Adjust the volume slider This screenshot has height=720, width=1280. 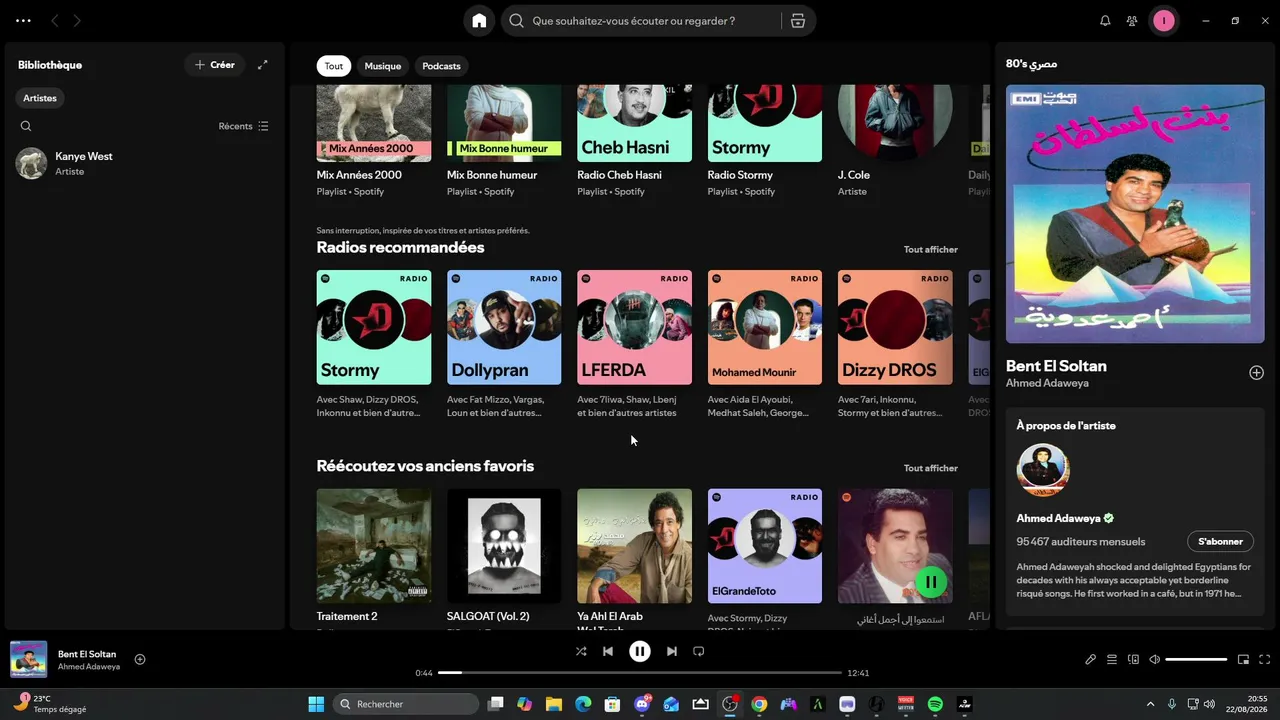[x=1196, y=659]
